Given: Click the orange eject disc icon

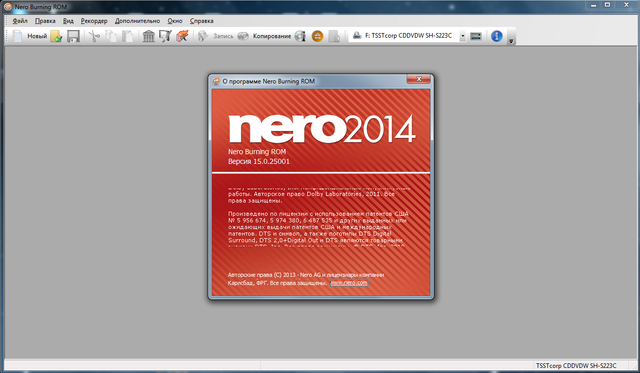Looking at the screenshot, I should (317, 36).
